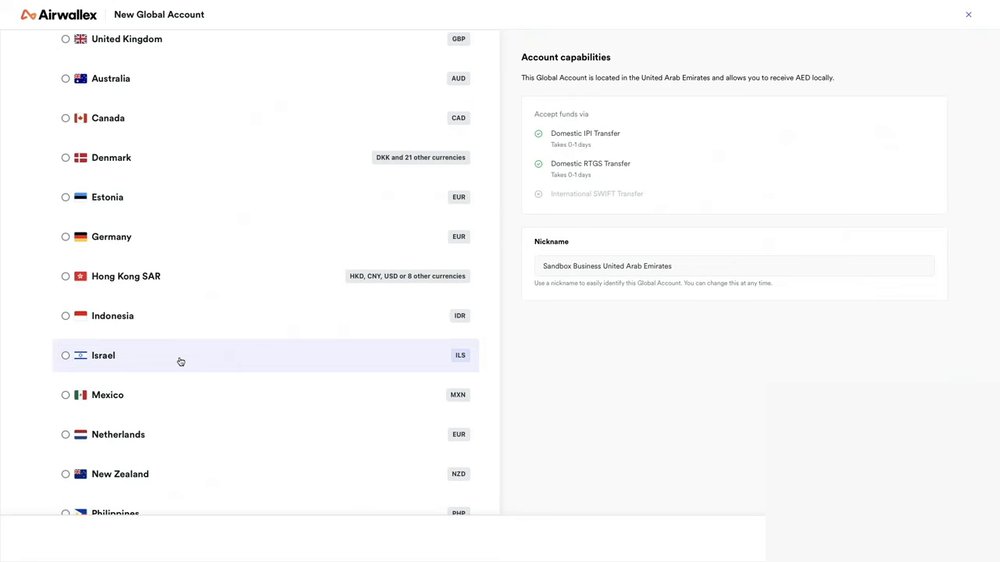Click the Mexico flag icon

click(80, 395)
